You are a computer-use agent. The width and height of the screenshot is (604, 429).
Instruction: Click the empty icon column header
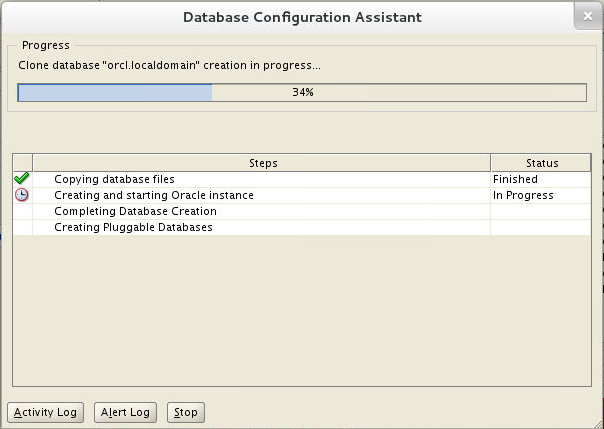(23, 163)
